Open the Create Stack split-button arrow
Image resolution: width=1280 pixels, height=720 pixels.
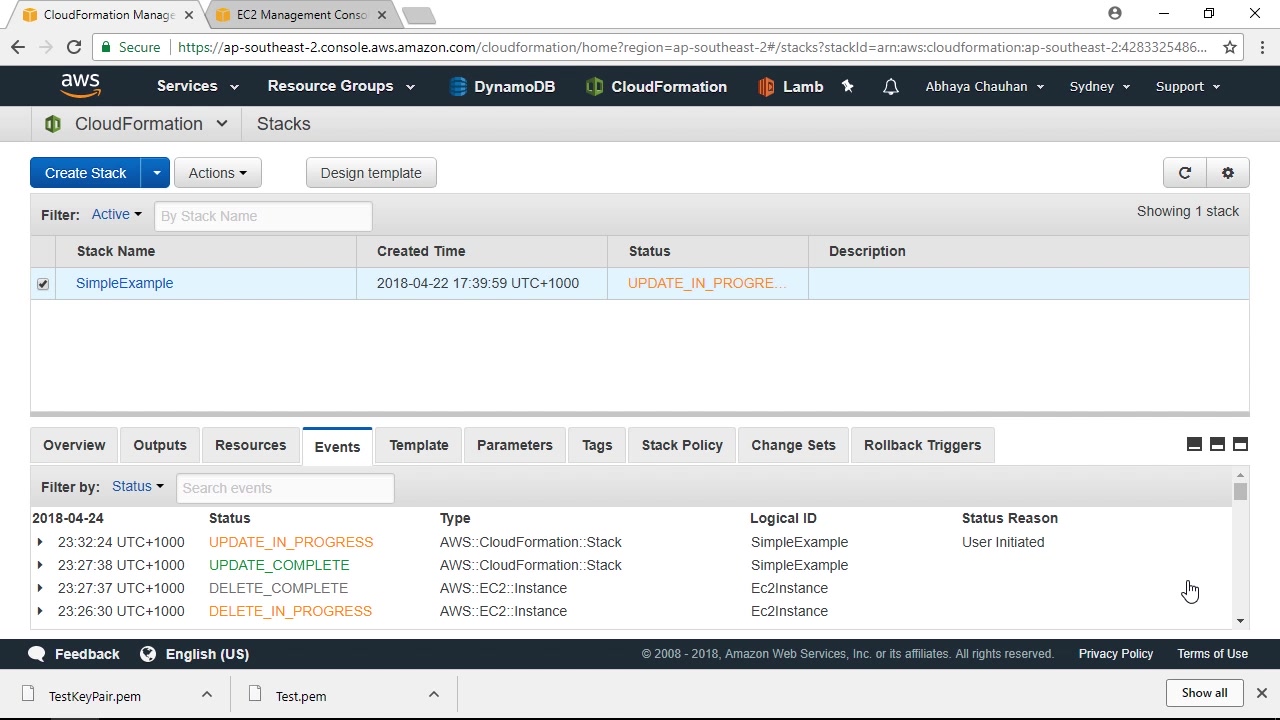156,173
